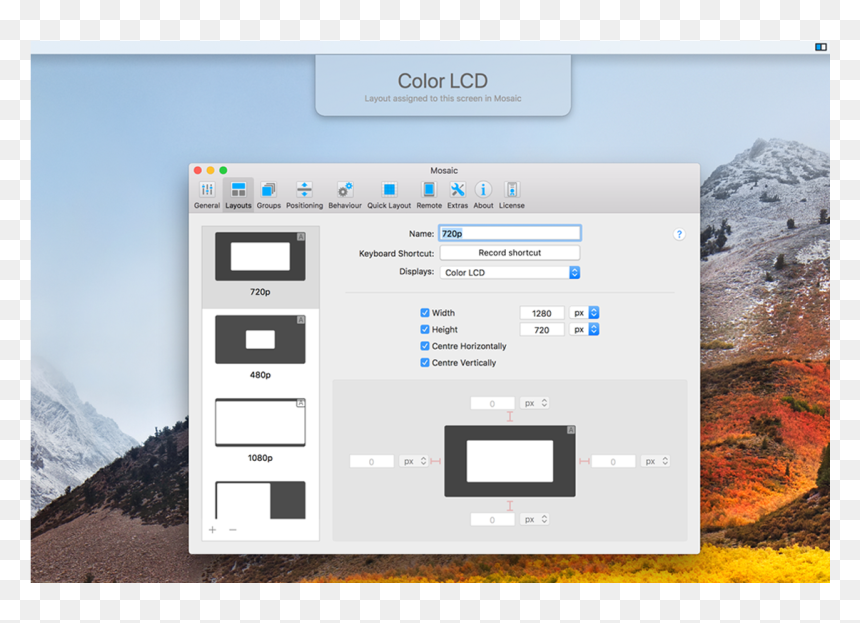Click the Name field containing 720p

point(510,233)
